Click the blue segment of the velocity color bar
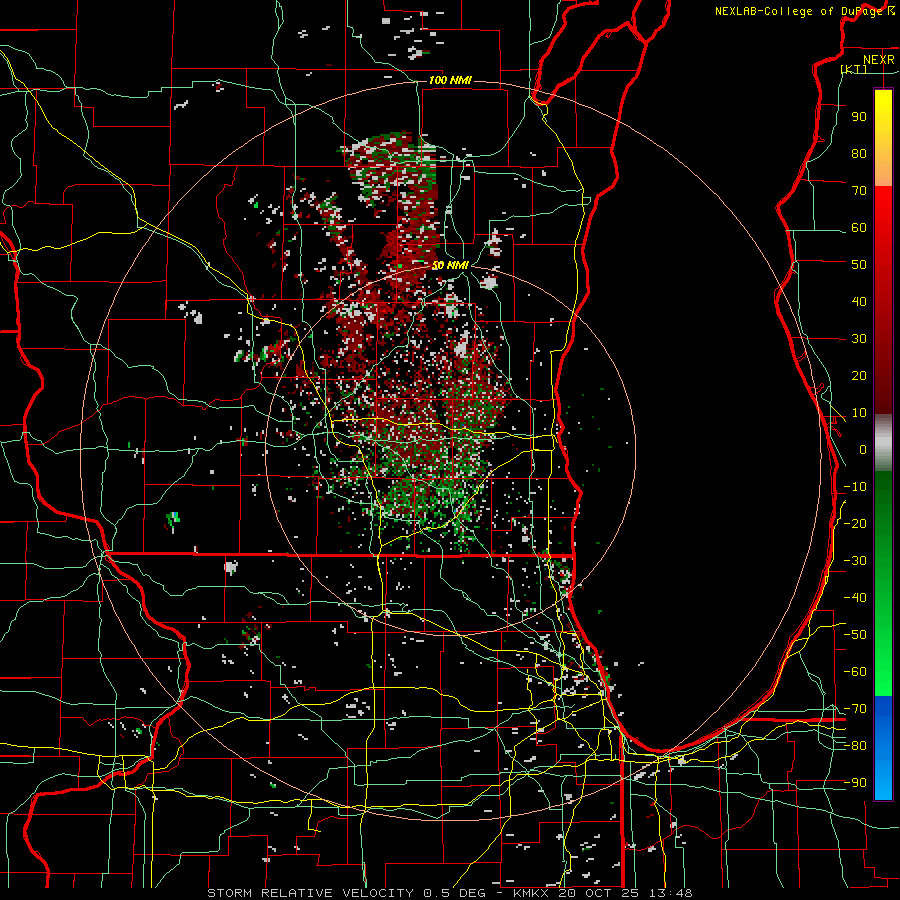 pyautogui.click(x=883, y=748)
